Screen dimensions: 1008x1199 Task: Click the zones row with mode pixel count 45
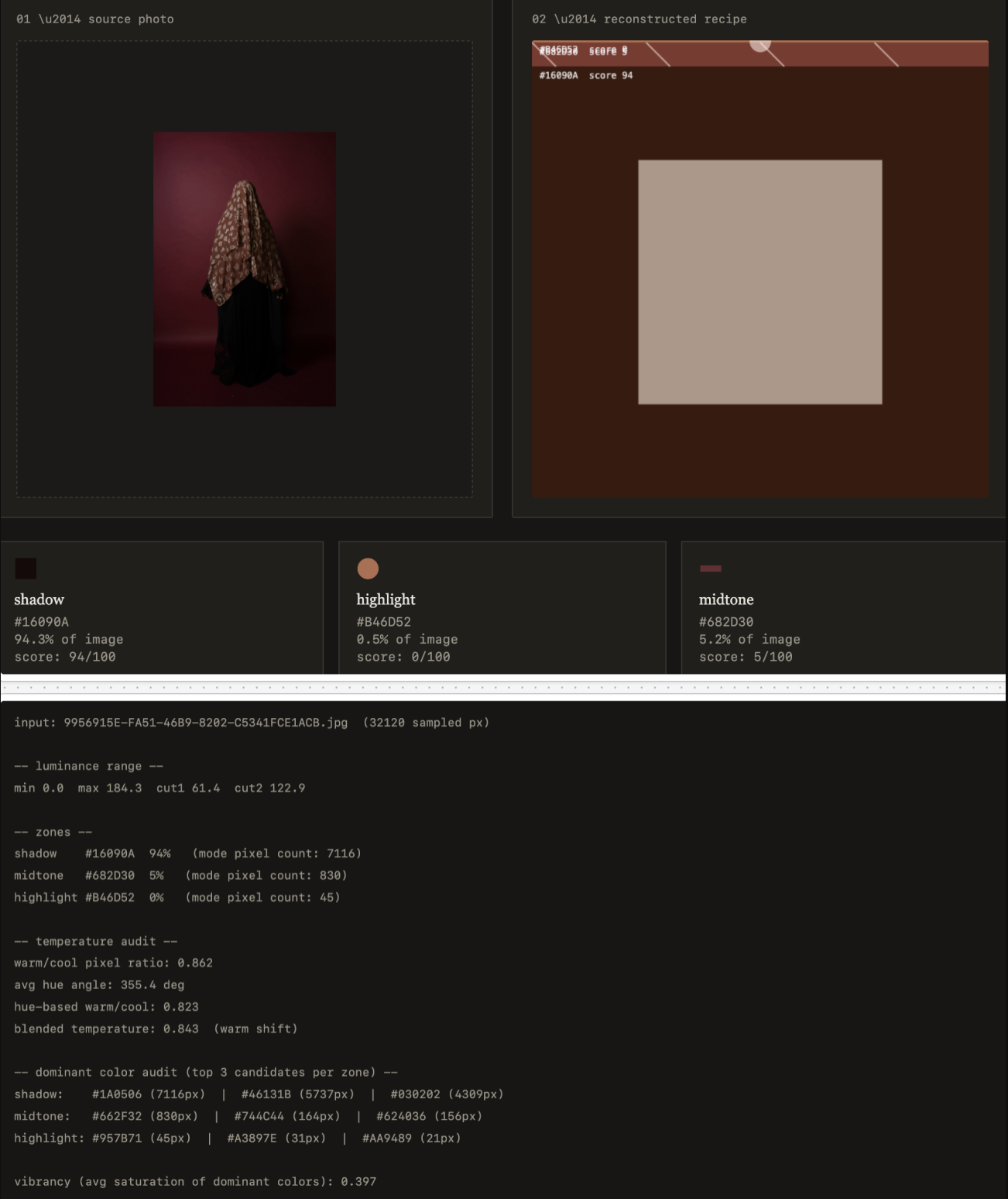tap(177, 897)
